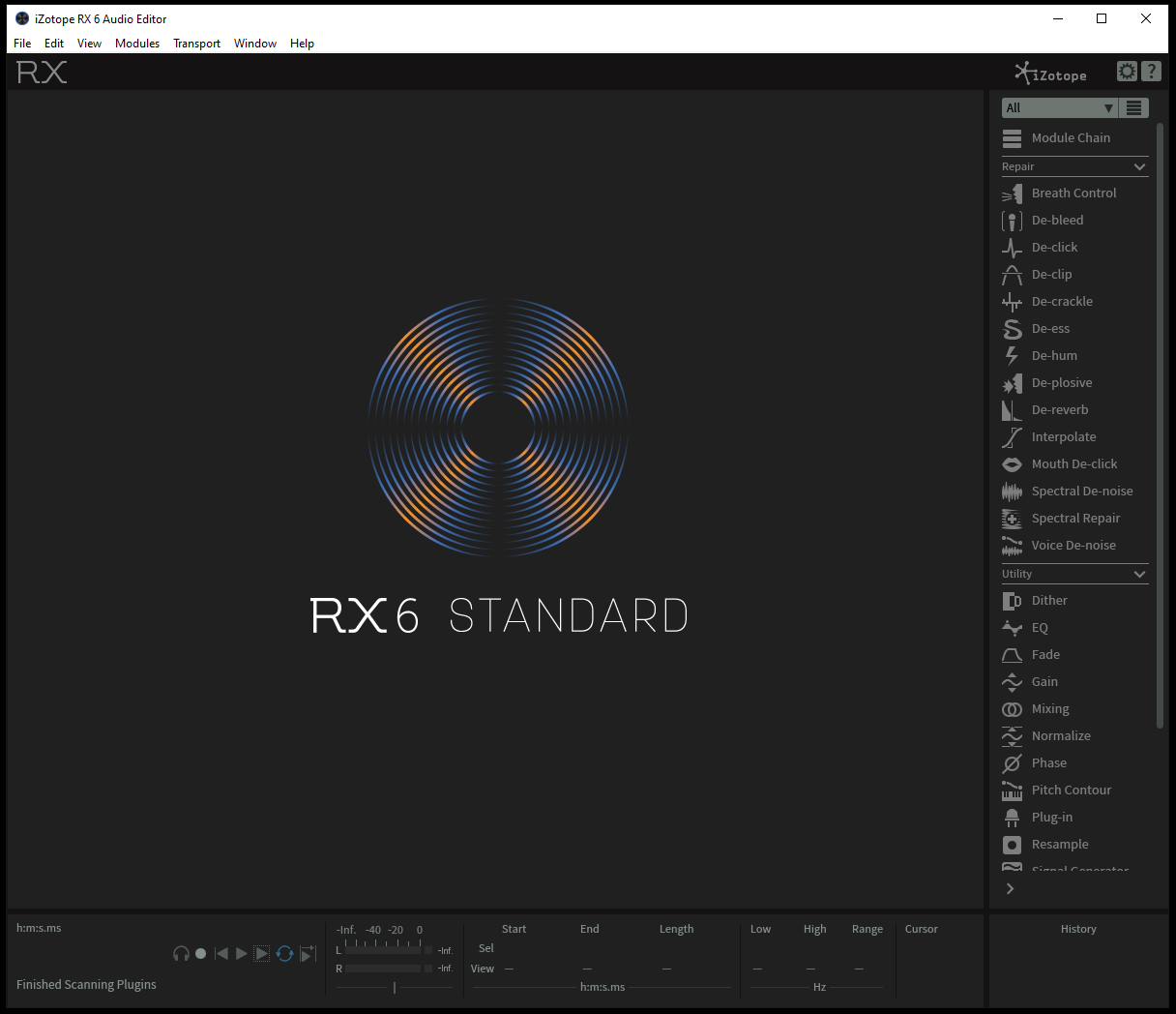Image resolution: width=1176 pixels, height=1014 pixels.
Task: Click the h:m:s.ms time display
Action: point(39,929)
